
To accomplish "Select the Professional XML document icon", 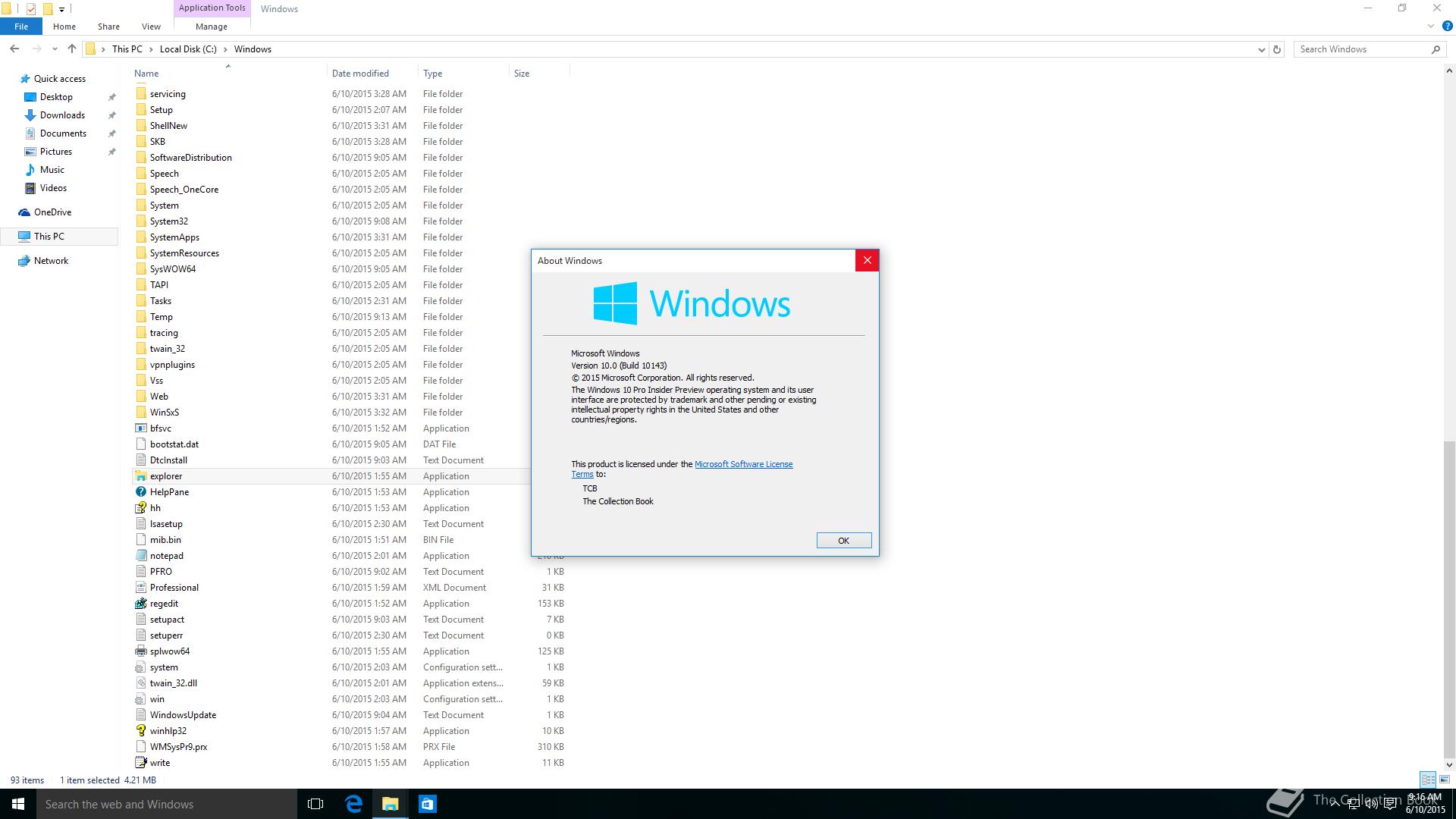I will tap(140, 588).
